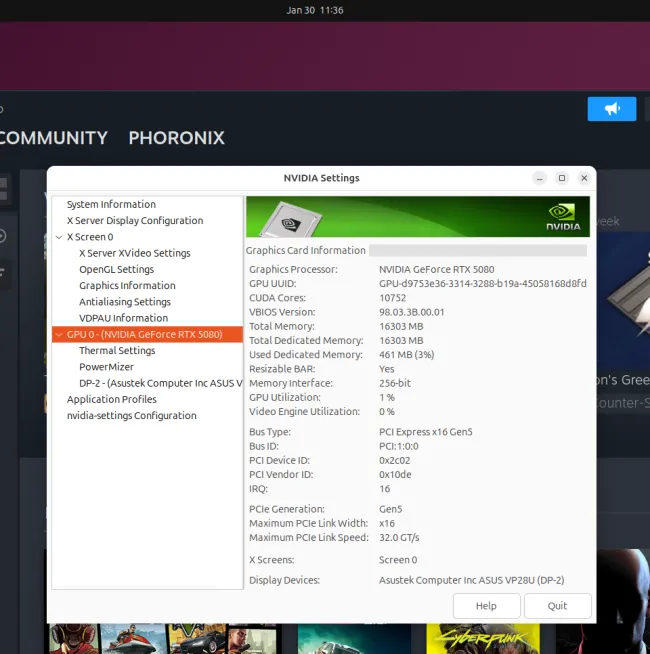
Task: Click the blue megaphone announcement icon
Action: pos(612,109)
